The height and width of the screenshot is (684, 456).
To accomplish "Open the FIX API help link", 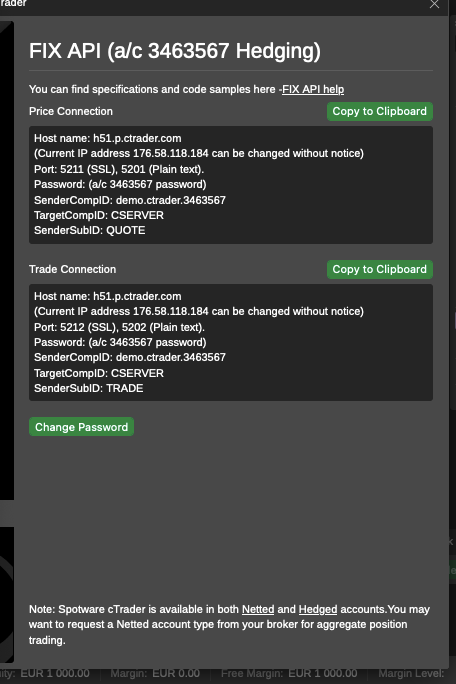I will pyautogui.click(x=313, y=89).
